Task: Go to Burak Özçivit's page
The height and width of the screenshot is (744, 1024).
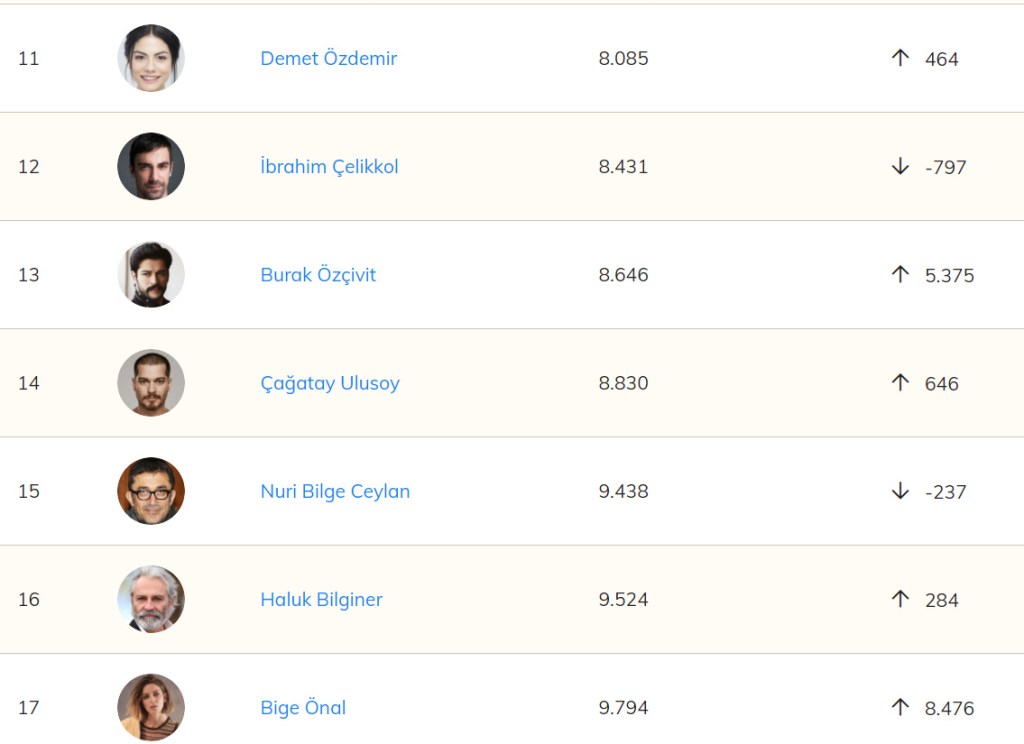Action: click(318, 275)
